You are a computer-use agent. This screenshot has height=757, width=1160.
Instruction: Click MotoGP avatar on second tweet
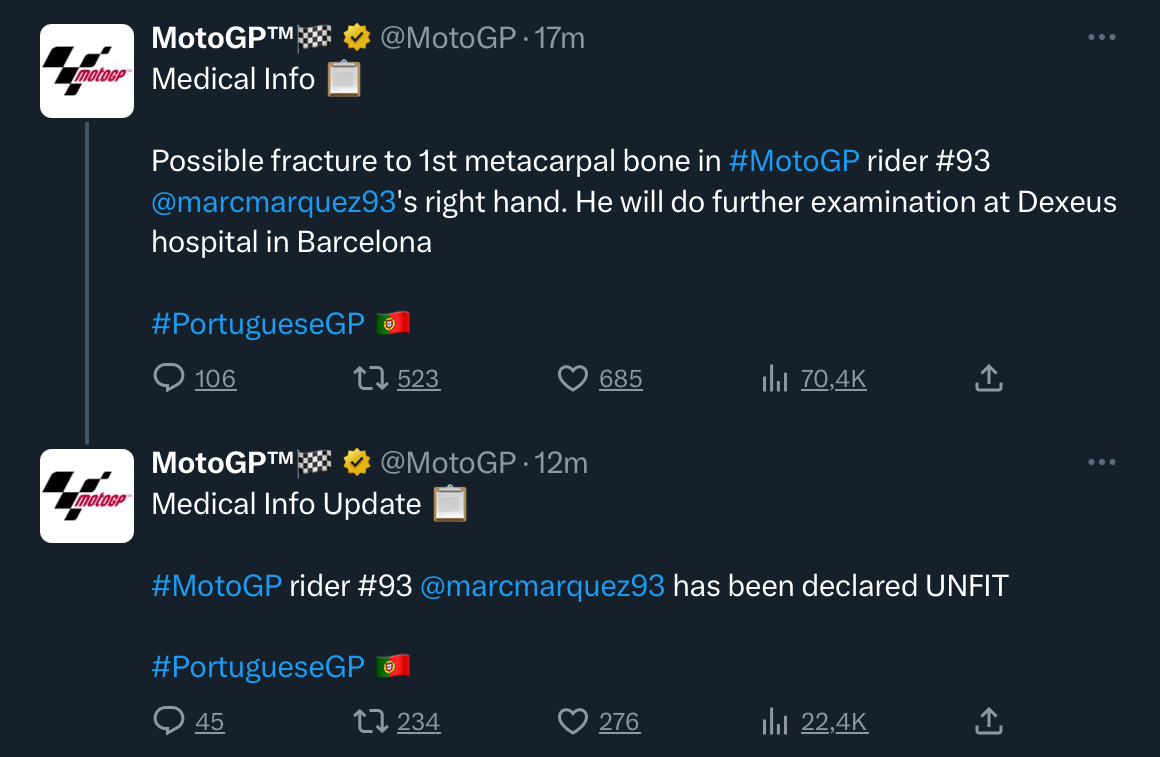pyautogui.click(x=87, y=495)
